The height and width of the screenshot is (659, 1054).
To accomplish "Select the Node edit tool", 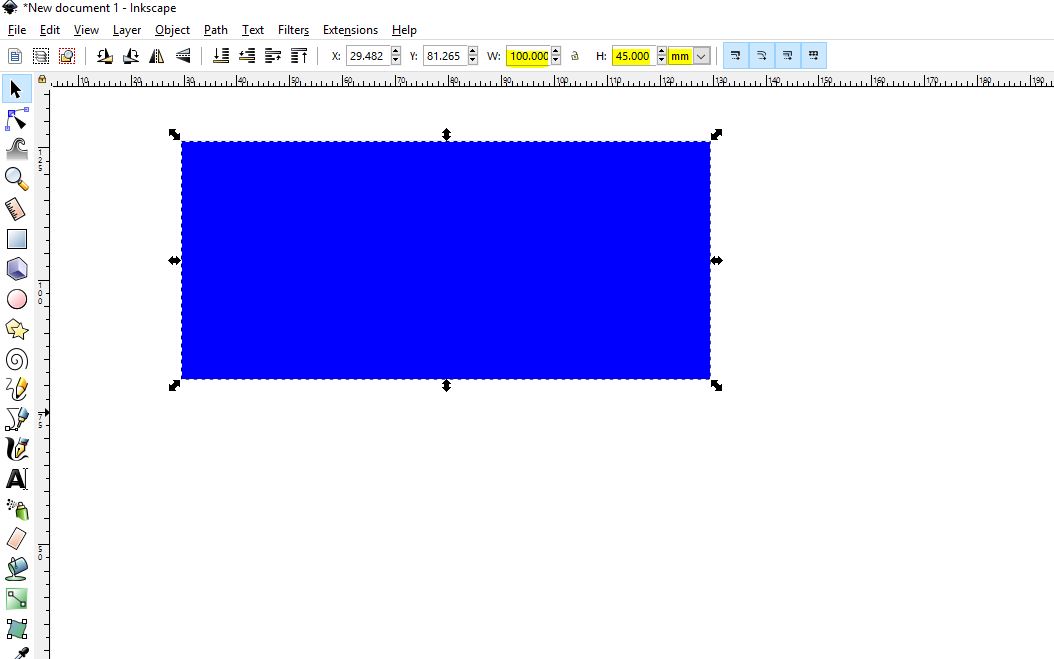I will pyautogui.click(x=17, y=120).
